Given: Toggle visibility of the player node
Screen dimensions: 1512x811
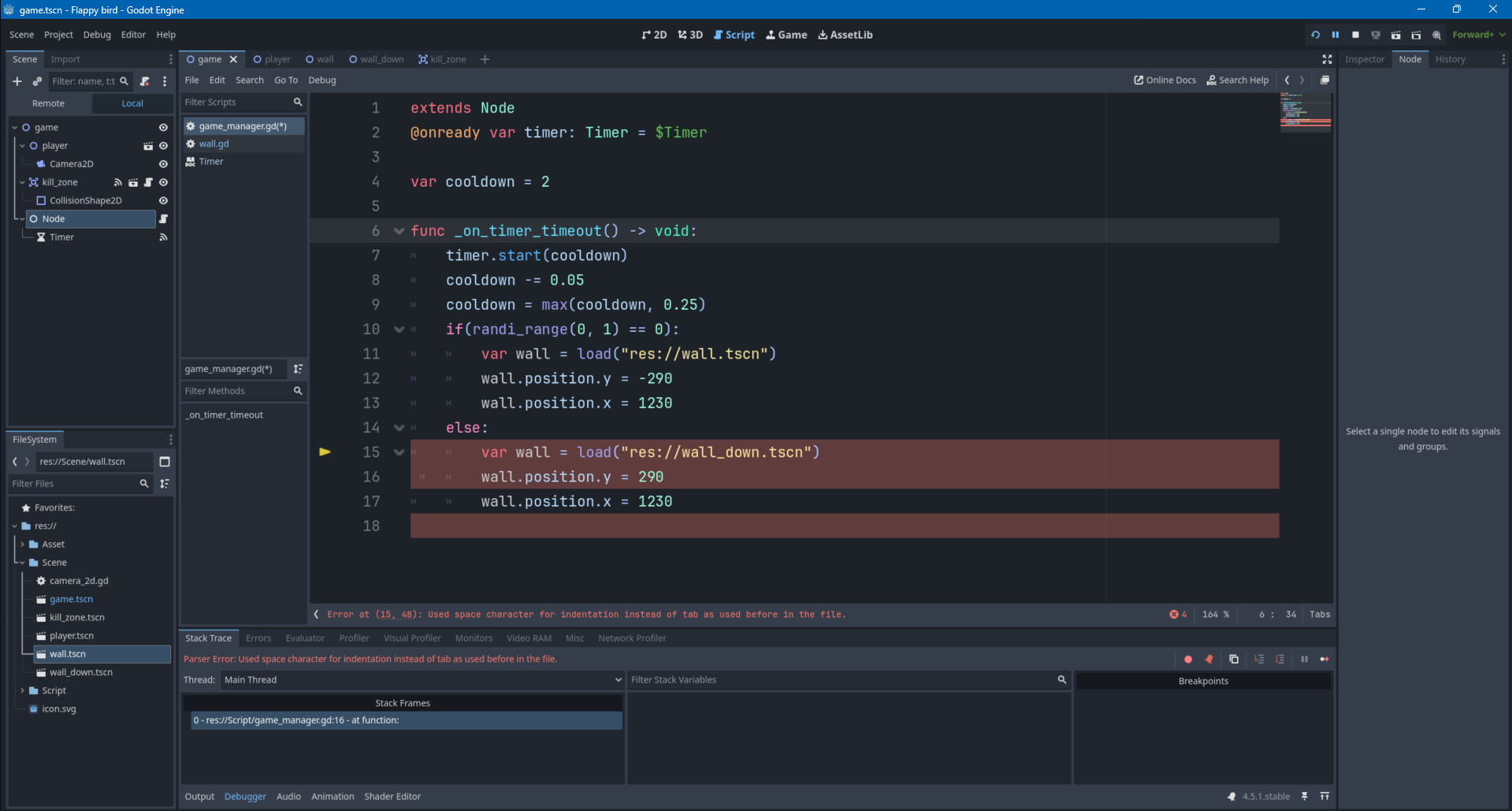Looking at the screenshot, I should [164, 146].
